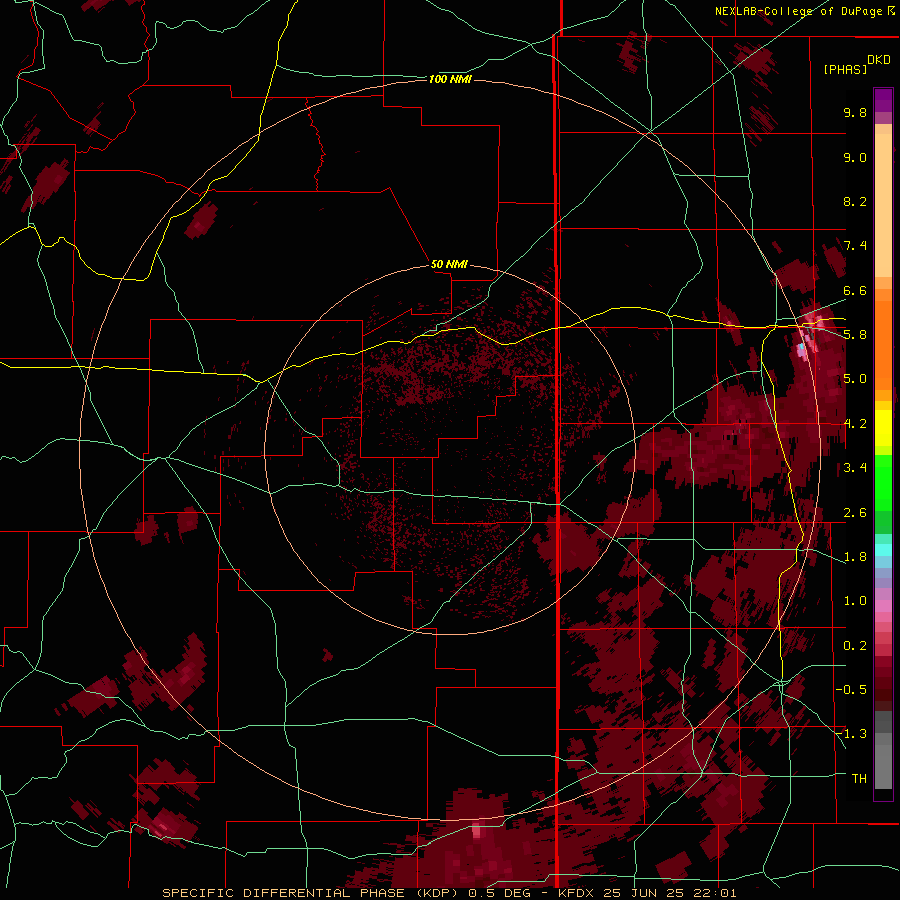Click the 3.4 value on the scale
This screenshot has width=900, height=900.
pyautogui.click(x=855, y=468)
